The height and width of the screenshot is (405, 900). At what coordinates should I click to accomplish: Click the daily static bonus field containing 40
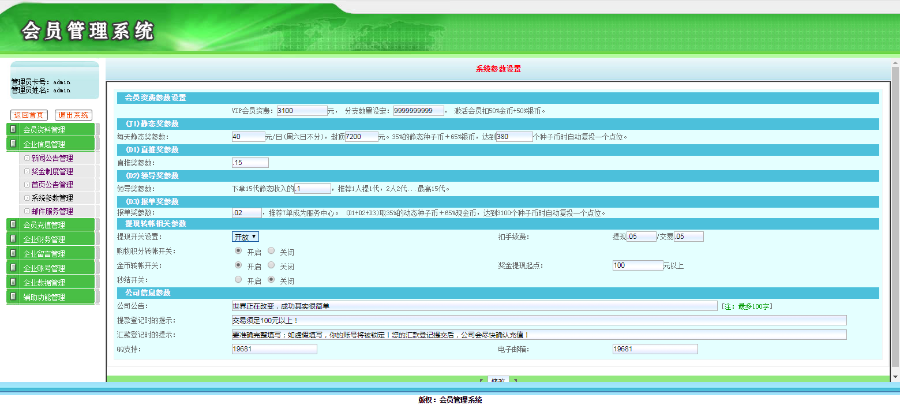pos(249,137)
